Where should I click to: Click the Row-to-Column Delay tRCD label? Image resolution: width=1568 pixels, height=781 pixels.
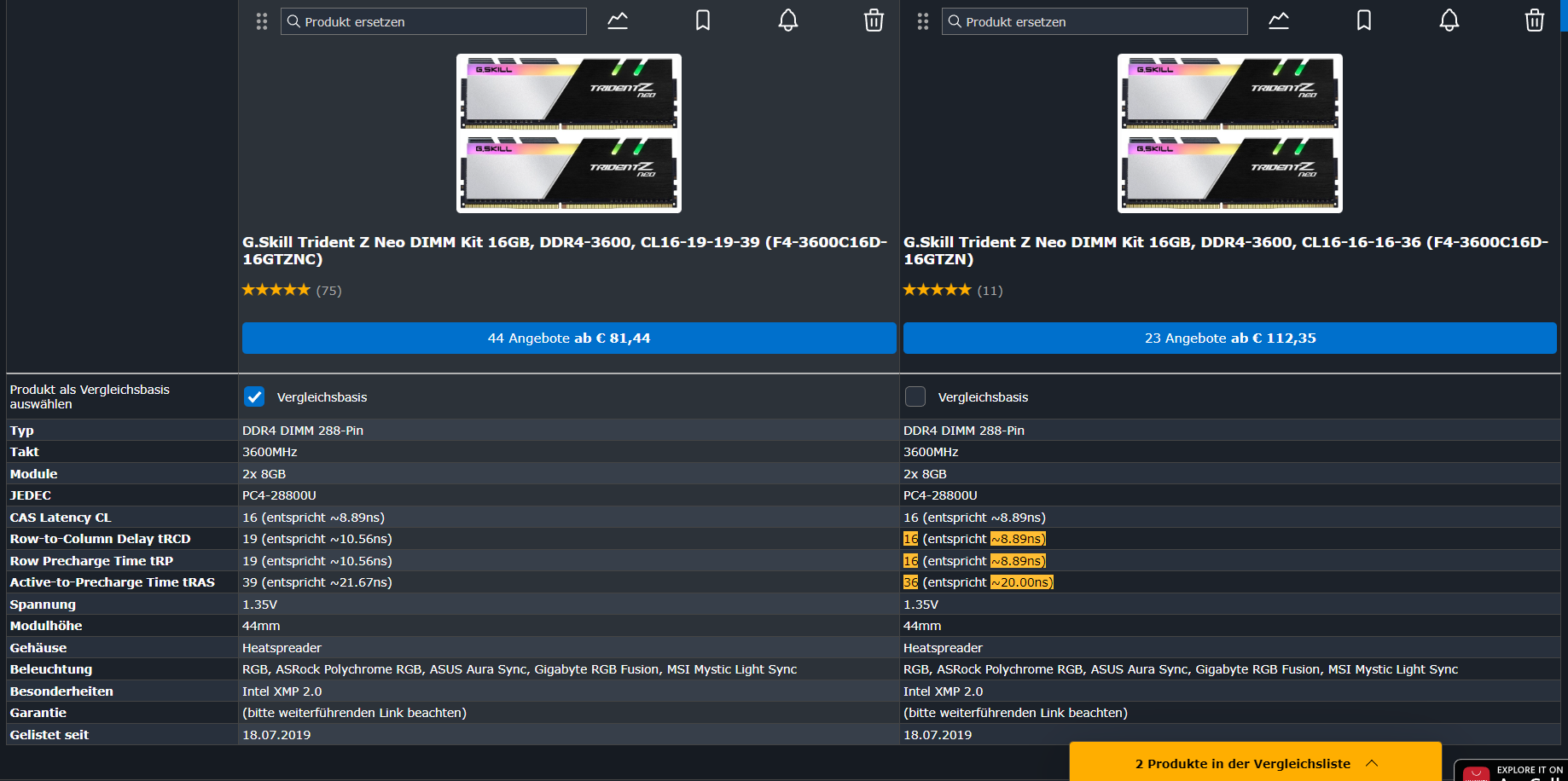pos(101,539)
